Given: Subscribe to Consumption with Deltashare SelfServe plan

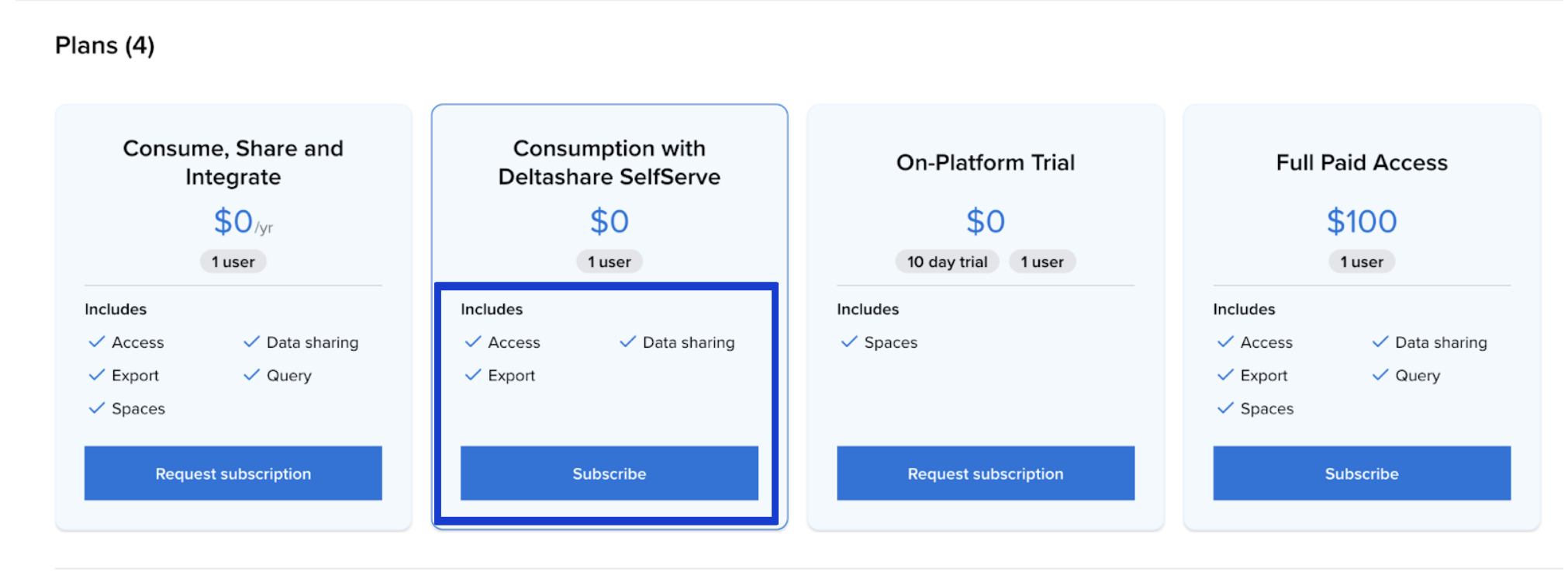Looking at the screenshot, I should 609,473.
